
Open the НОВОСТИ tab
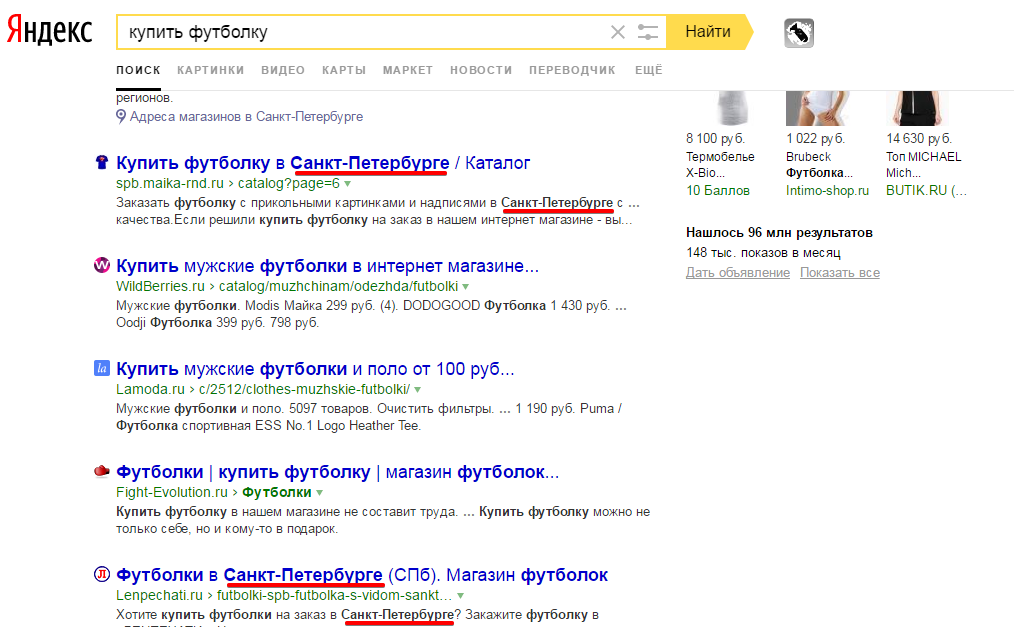click(481, 70)
